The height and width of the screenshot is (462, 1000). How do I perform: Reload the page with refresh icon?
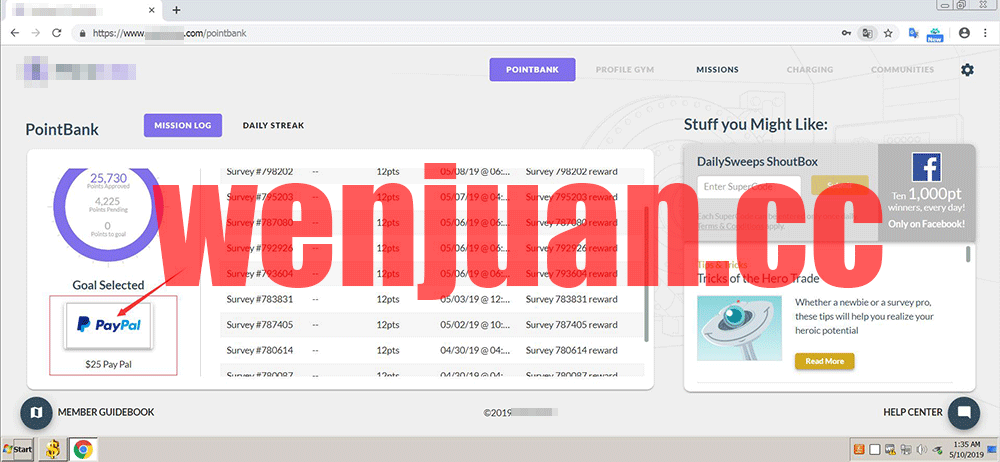point(56,33)
